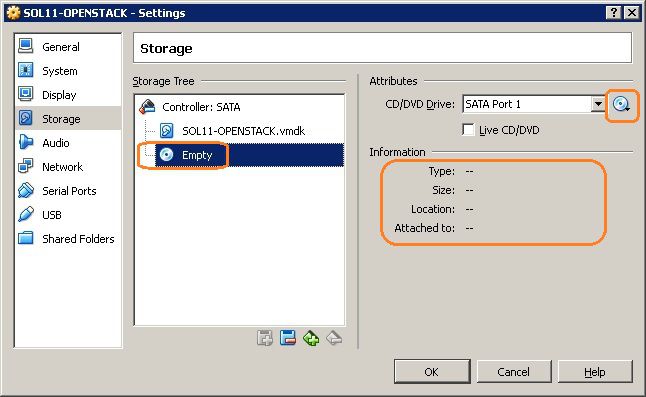Click the 'Storage' page heading
646x397 pixels.
coord(166,49)
